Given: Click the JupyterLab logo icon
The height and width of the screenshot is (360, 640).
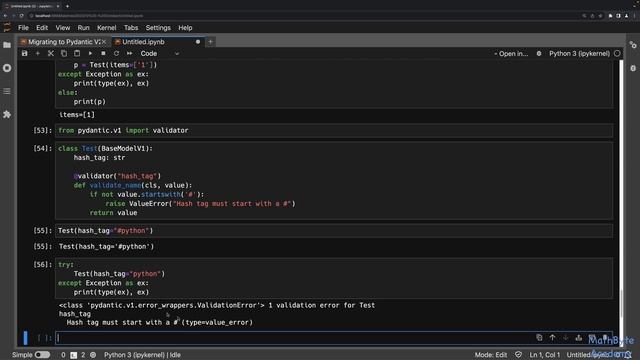Looking at the screenshot, I should [x=7, y=27].
